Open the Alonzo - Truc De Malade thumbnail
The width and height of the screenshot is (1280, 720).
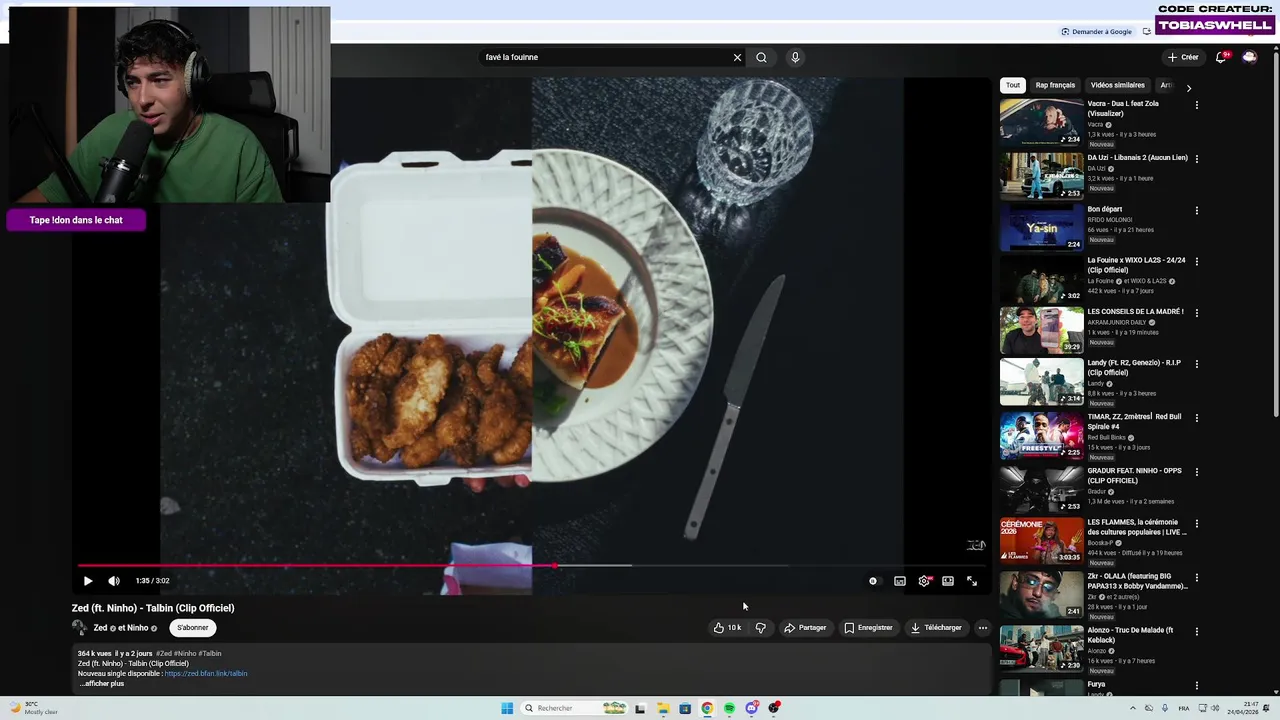pyautogui.click(x=1042, y=648)
